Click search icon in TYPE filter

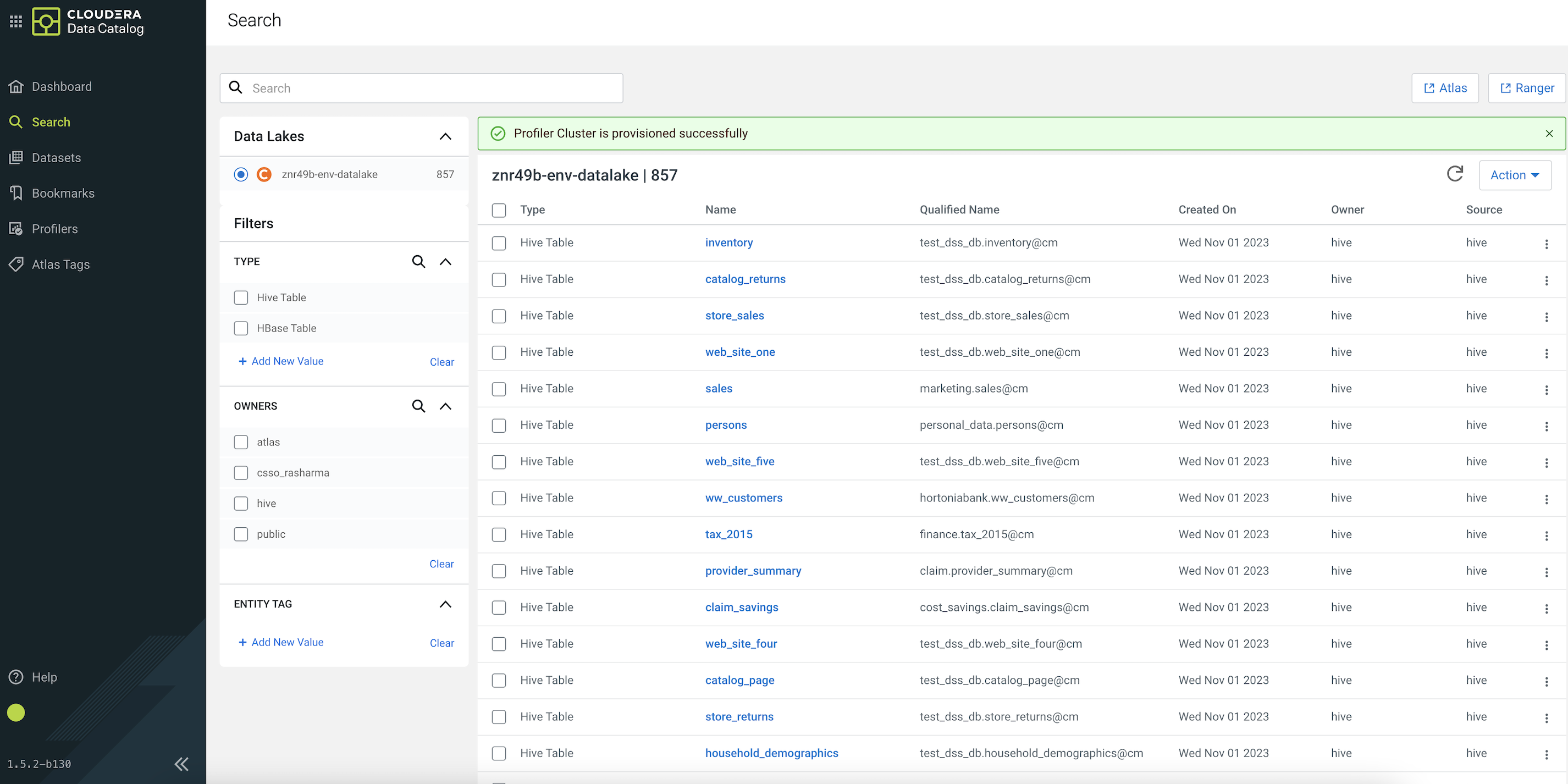pos(418,262)
